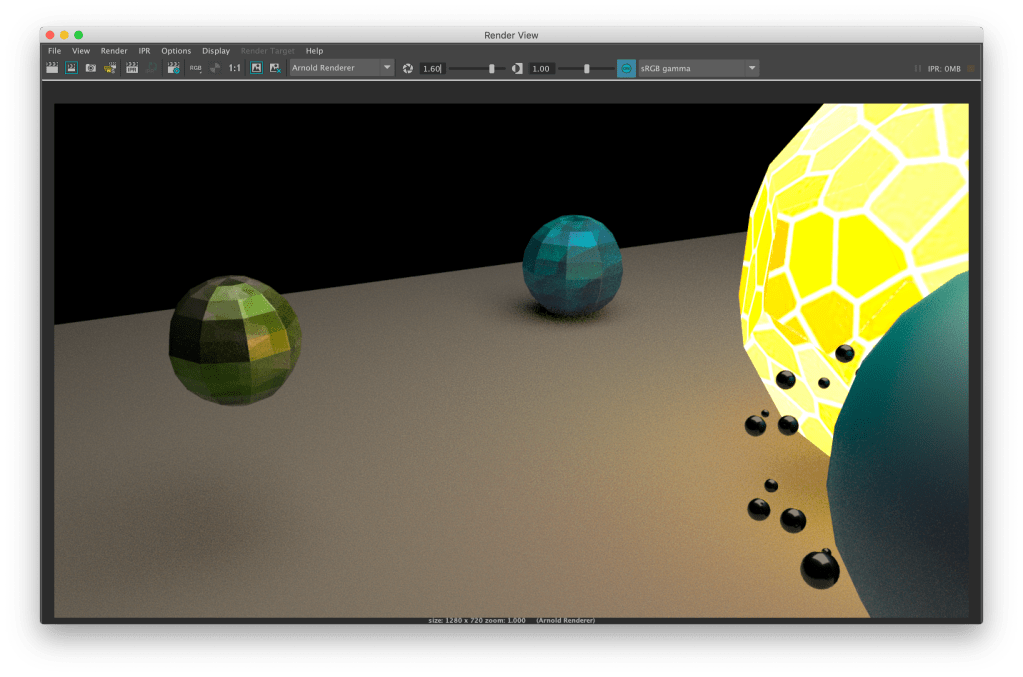The width and height of the screenshot is (1023, 677).
Task: Expand the sRGB gamma view transform dropdown
Action: point(698,68)
